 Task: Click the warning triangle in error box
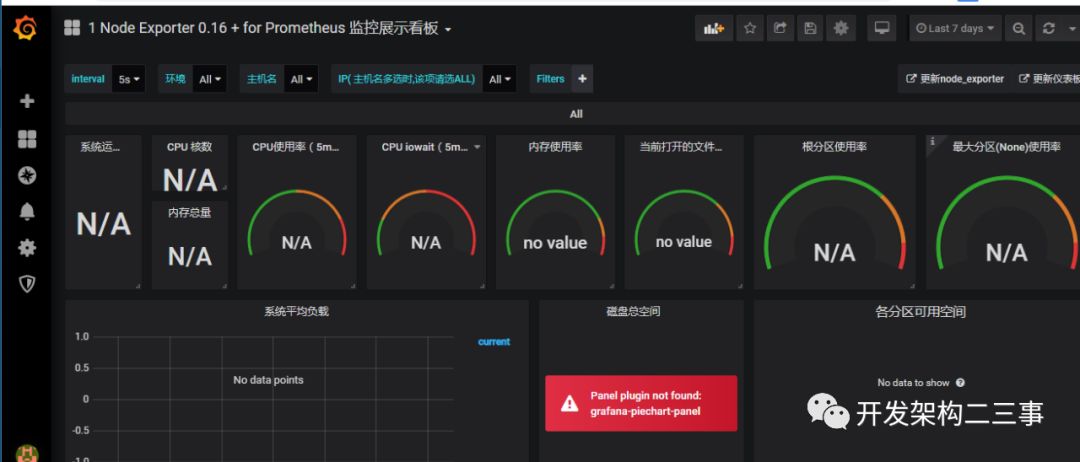(569, 404)
